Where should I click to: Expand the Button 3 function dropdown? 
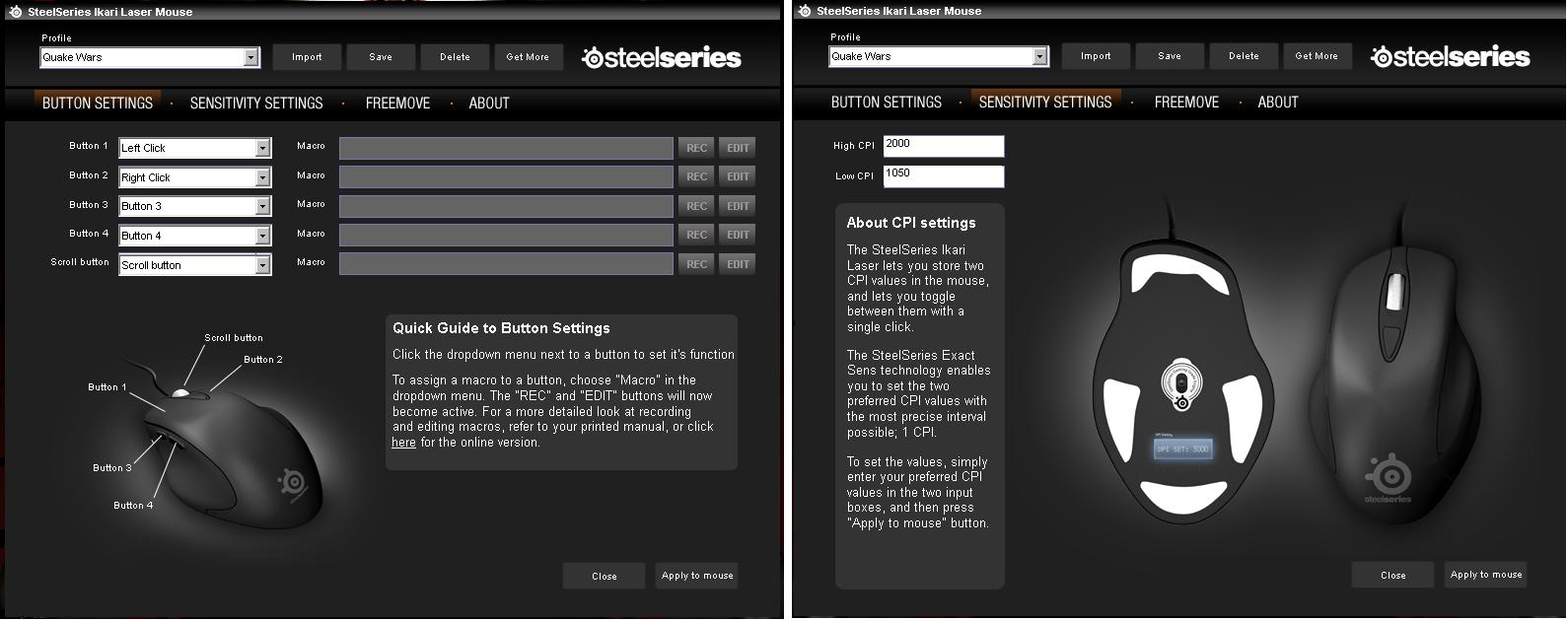[x=195, y=206]
